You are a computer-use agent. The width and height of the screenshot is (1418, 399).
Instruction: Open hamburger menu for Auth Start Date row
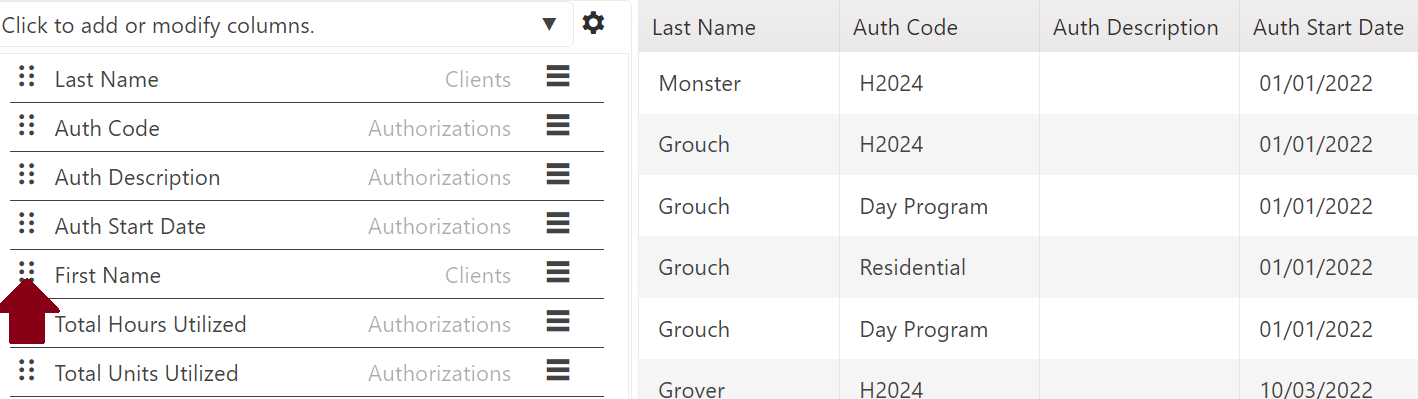(558, 223)
